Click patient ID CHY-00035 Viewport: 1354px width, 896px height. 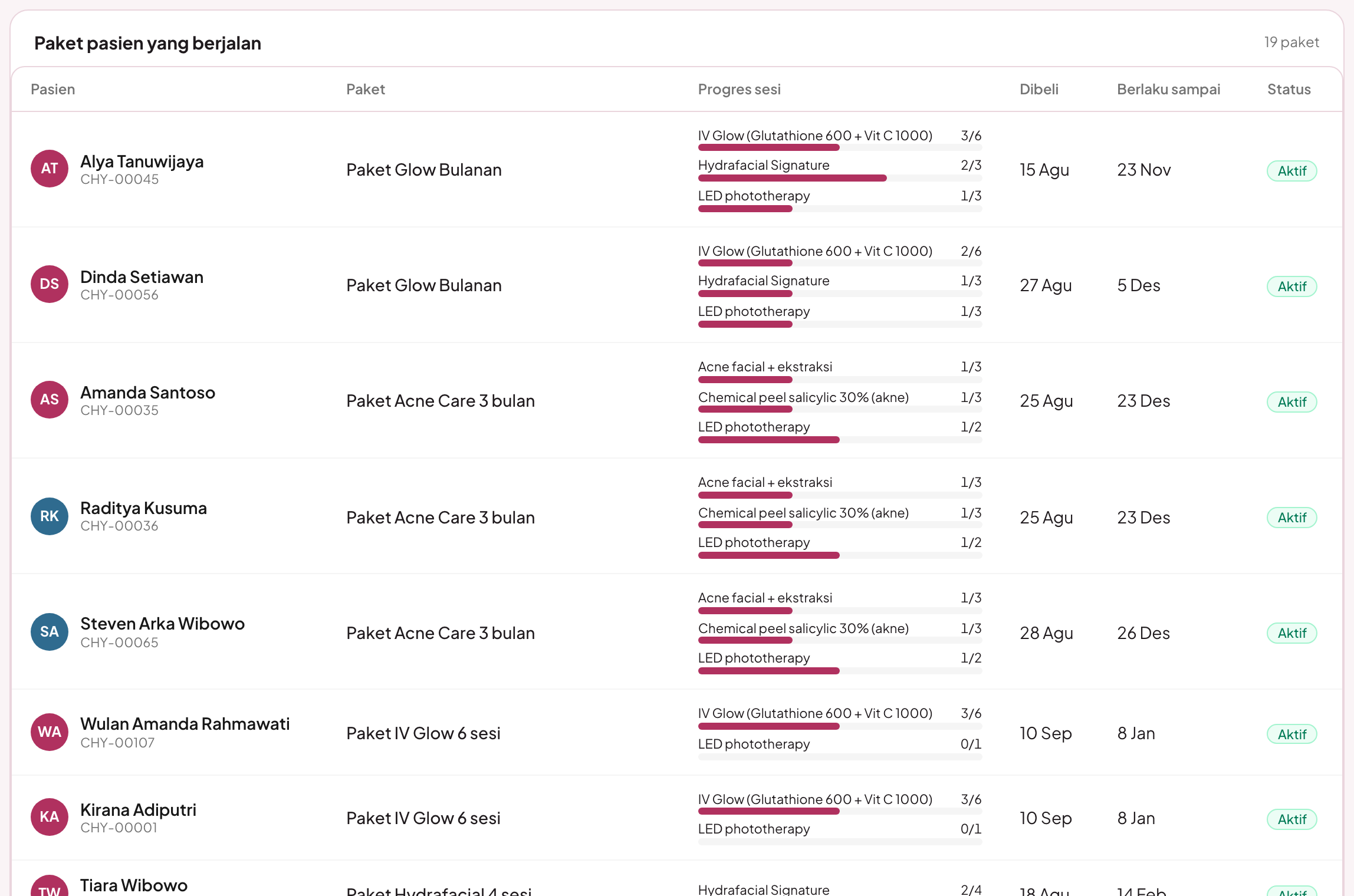tap(120, 410)
